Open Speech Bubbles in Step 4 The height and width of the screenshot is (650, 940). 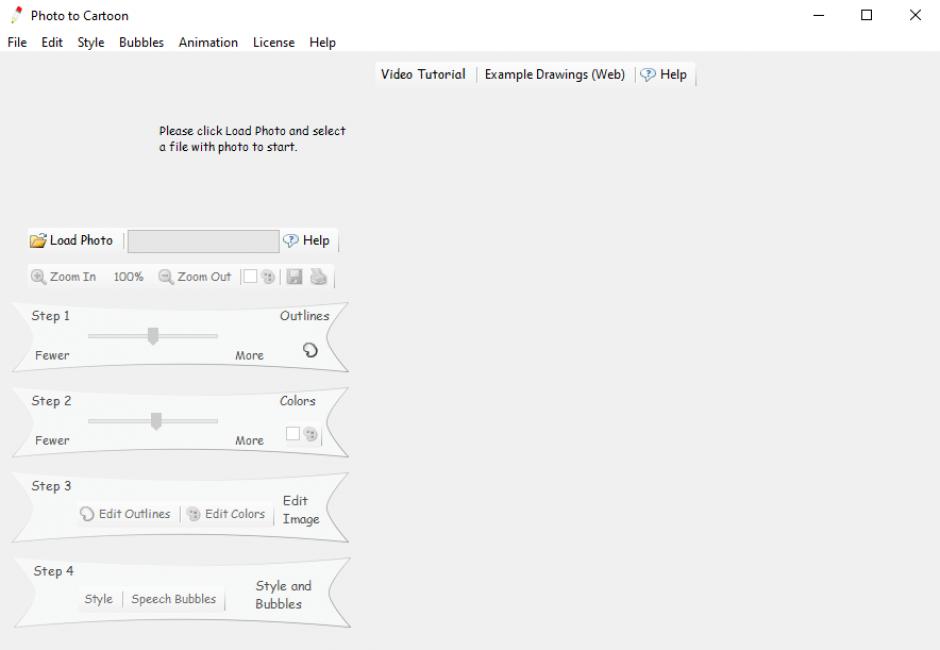(x=174, y=599)
